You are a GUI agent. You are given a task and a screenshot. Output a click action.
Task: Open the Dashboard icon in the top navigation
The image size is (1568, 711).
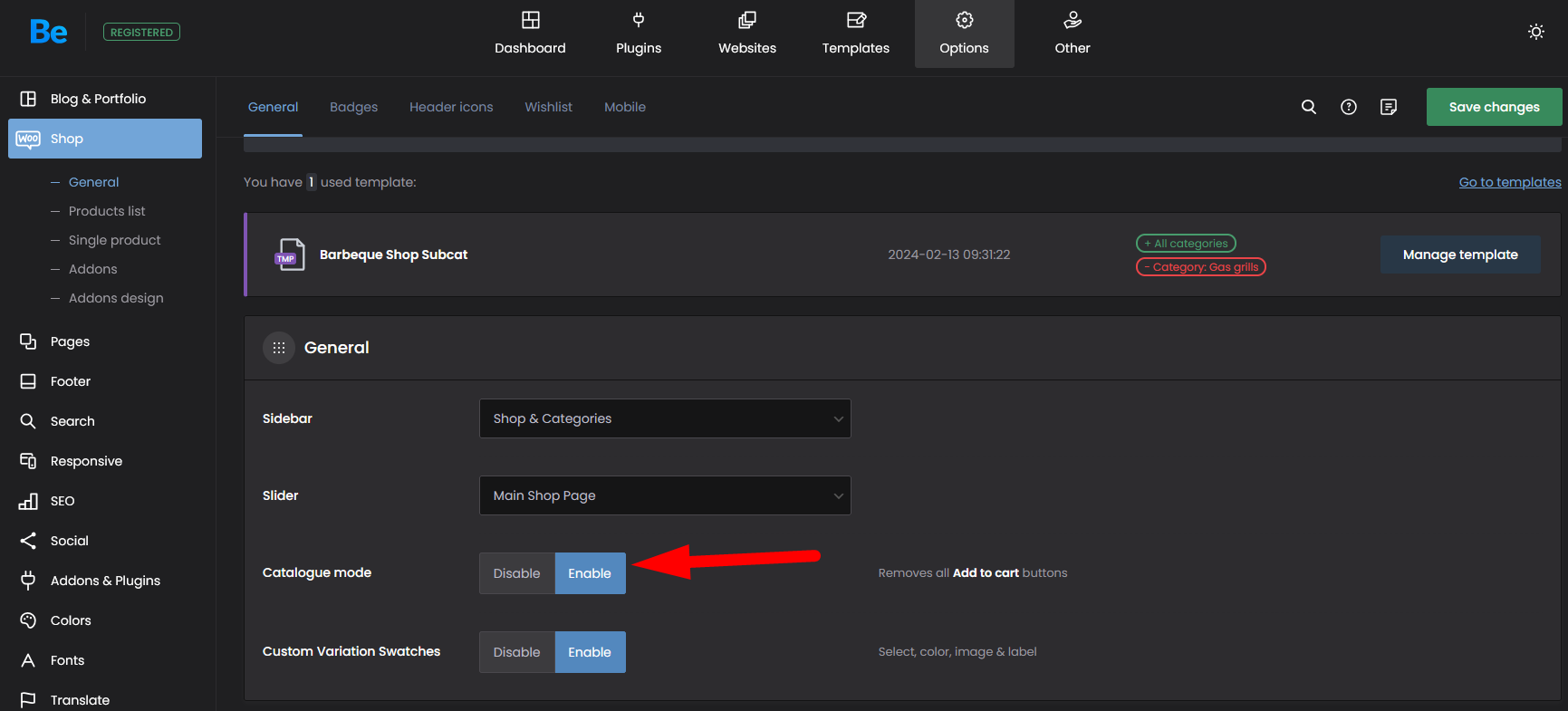click(530, 20)
